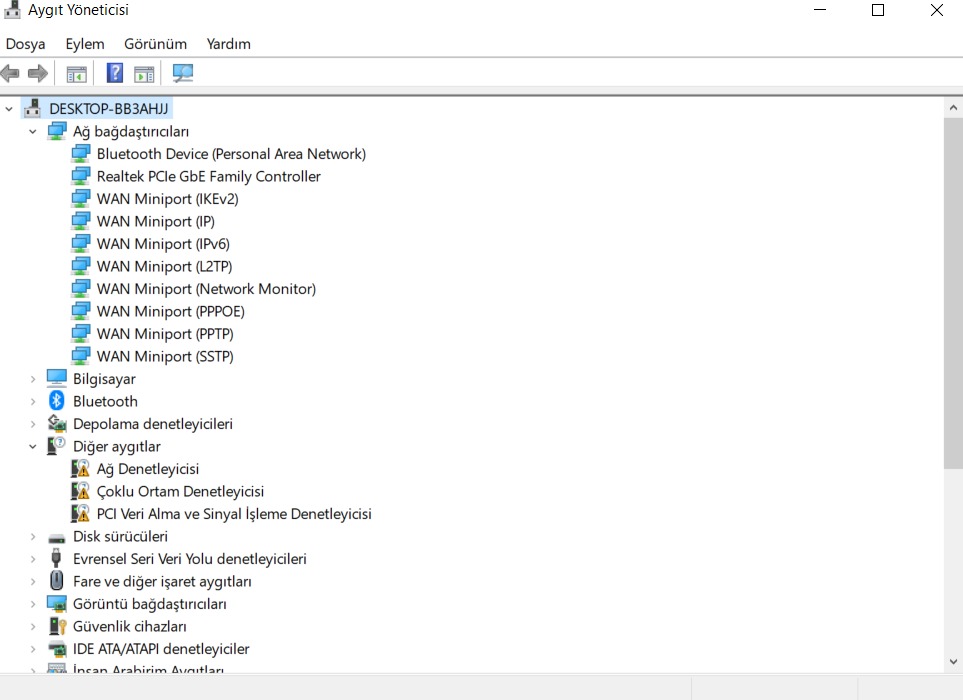
Task: Select WAN Miniport (PPPOE)
Action: tap(170, 311)
